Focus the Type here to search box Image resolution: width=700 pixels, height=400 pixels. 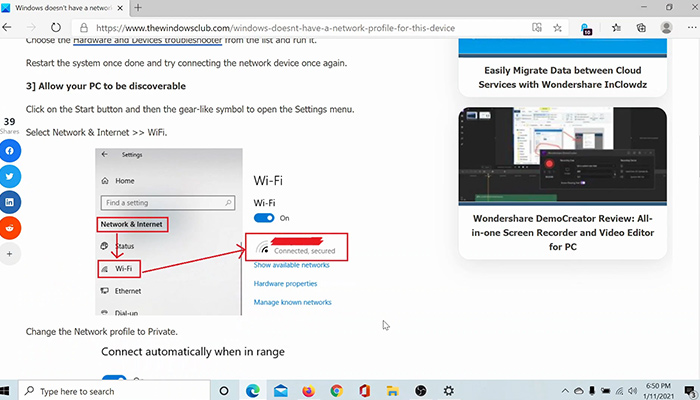(x=114, y=391)
